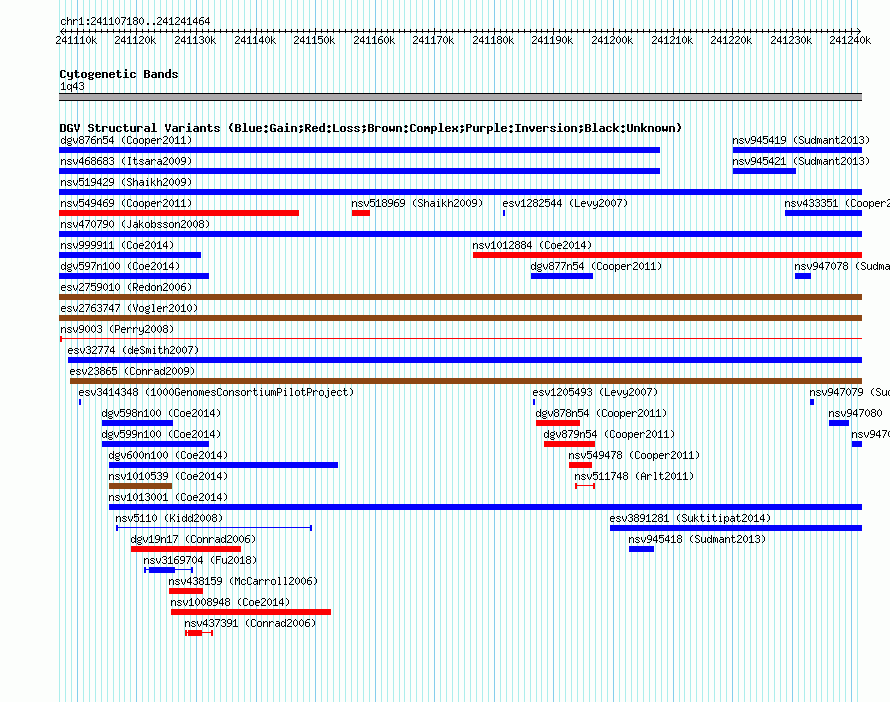Click the esv3891281 (Suktitipat2014) label
The width and height of the screenshot is (890, 702).
tap(690, 518)
